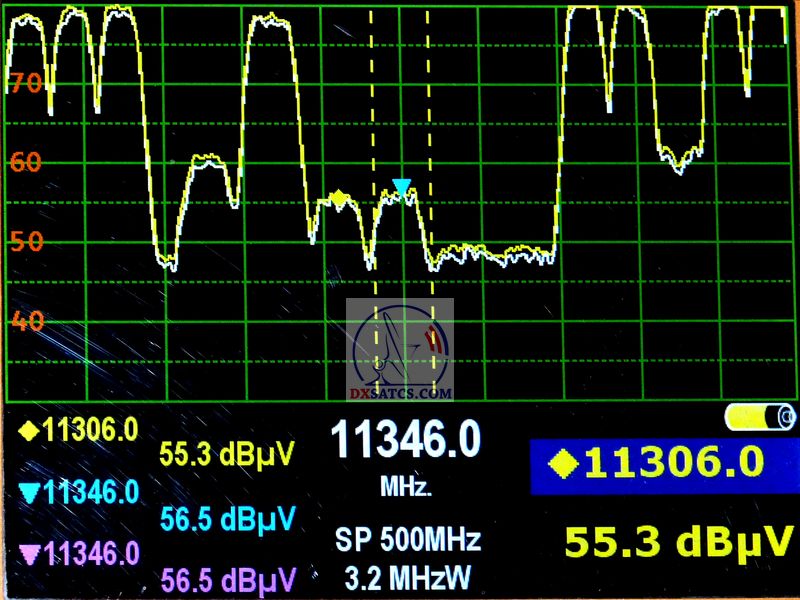Click the cyan triangle marker on the spectrum trace
The image size is (800, 600).
[x=402, y=187]
